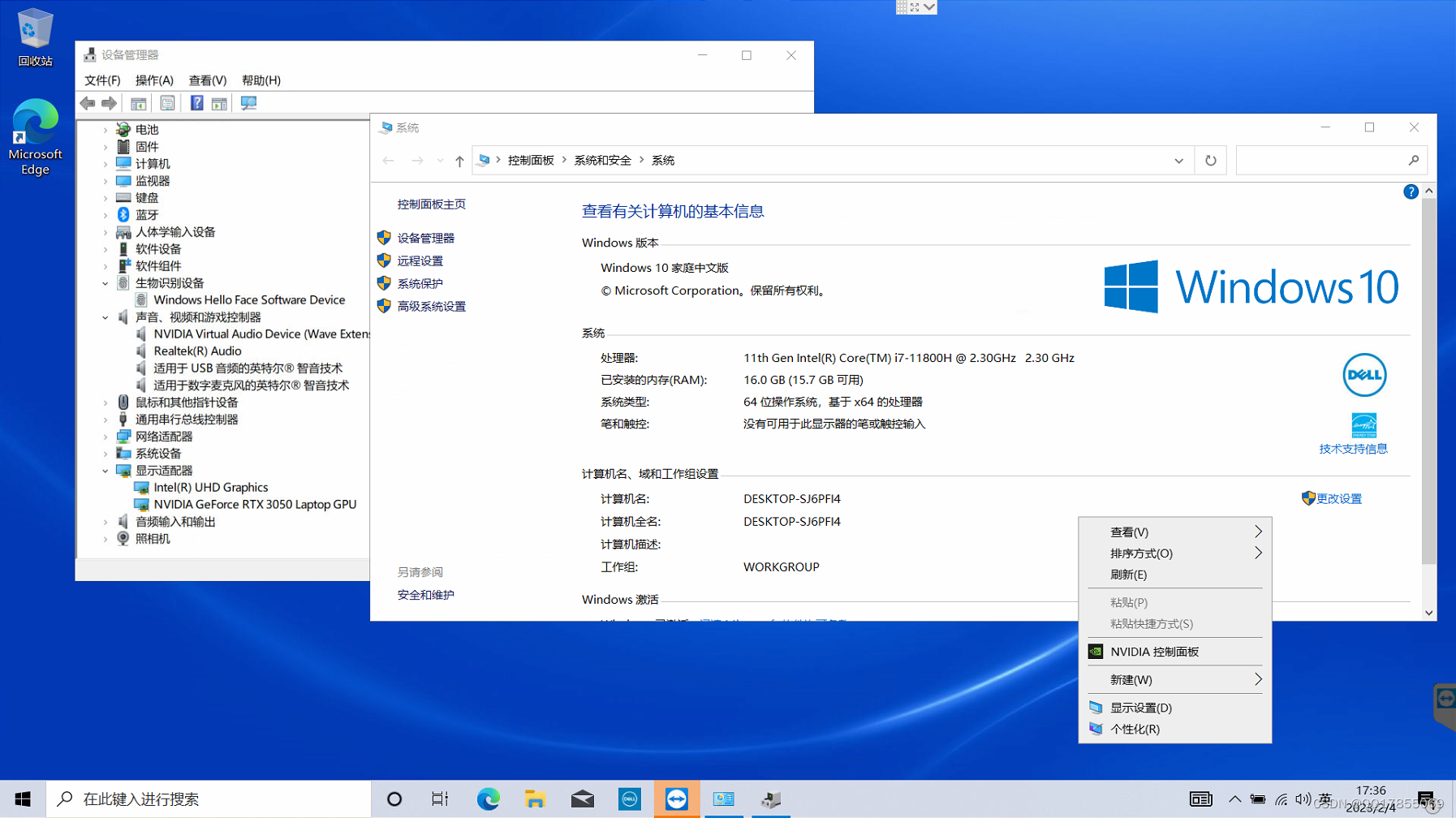Click the scan hardware monitor icon in toolbar
1456x818 pixels.
(x=248, y=103)
